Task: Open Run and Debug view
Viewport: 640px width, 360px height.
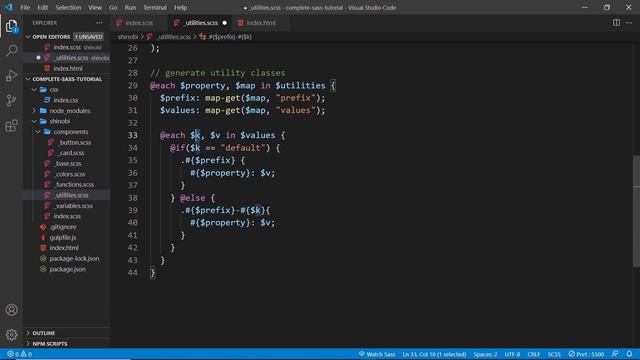Action: coord(11,76)
